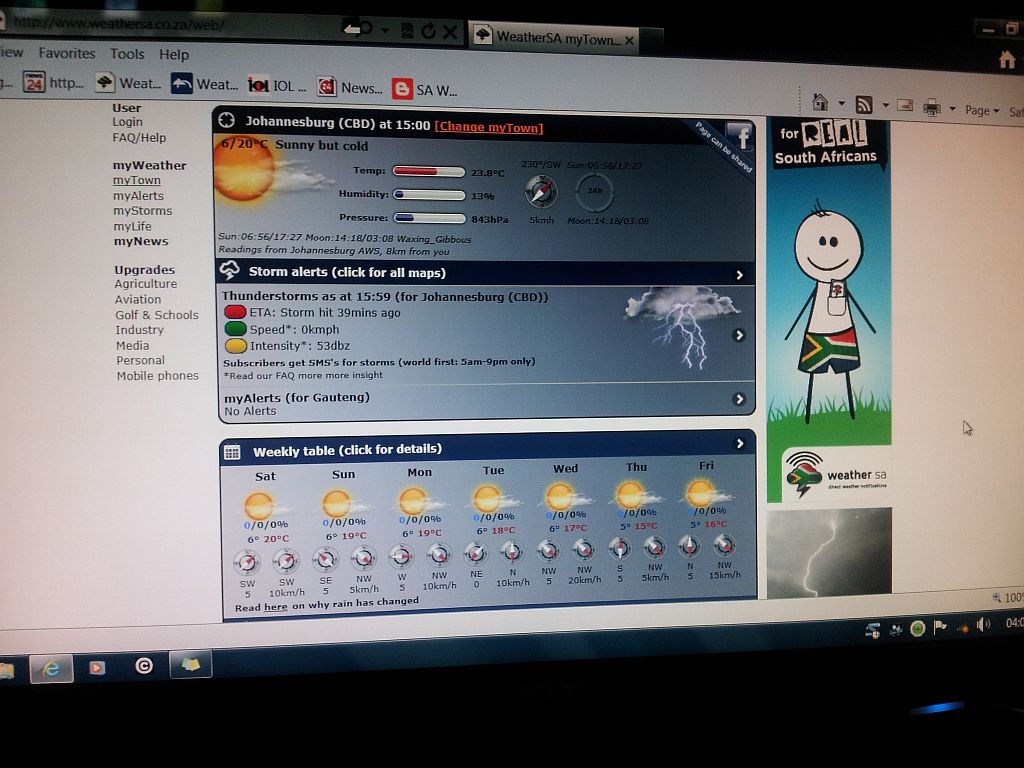The width and height of the screenshot is (1024, 768).
Task: Click the Read Mail icon in command bar
Action: [904, 105]
